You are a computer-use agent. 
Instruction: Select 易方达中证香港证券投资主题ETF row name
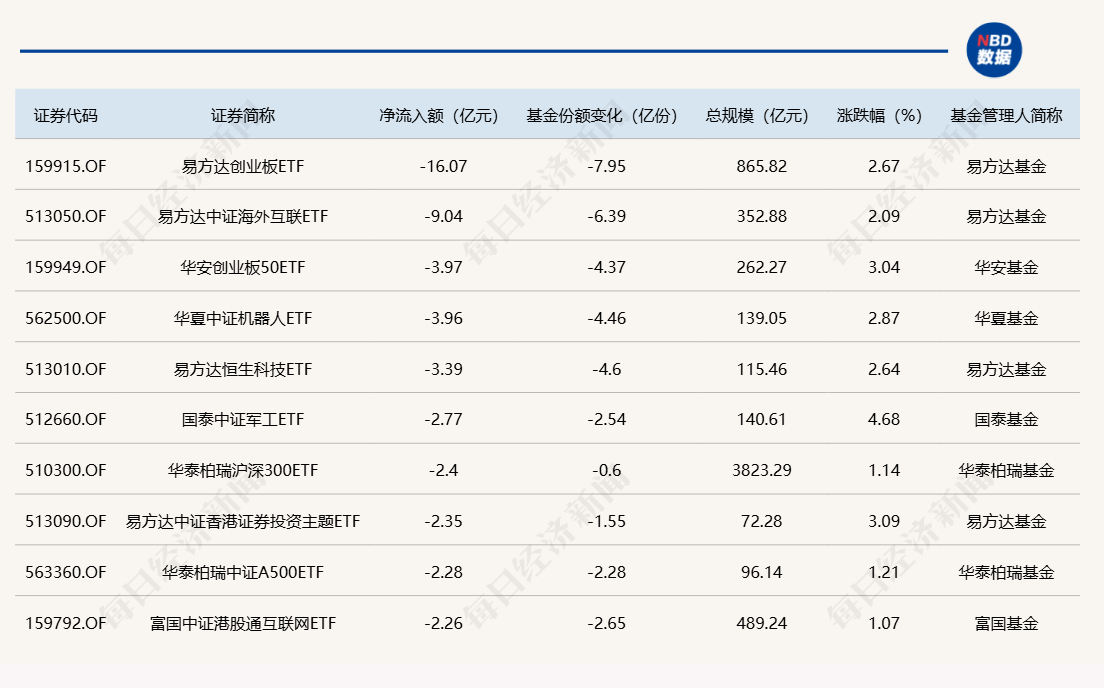point(242,522)
